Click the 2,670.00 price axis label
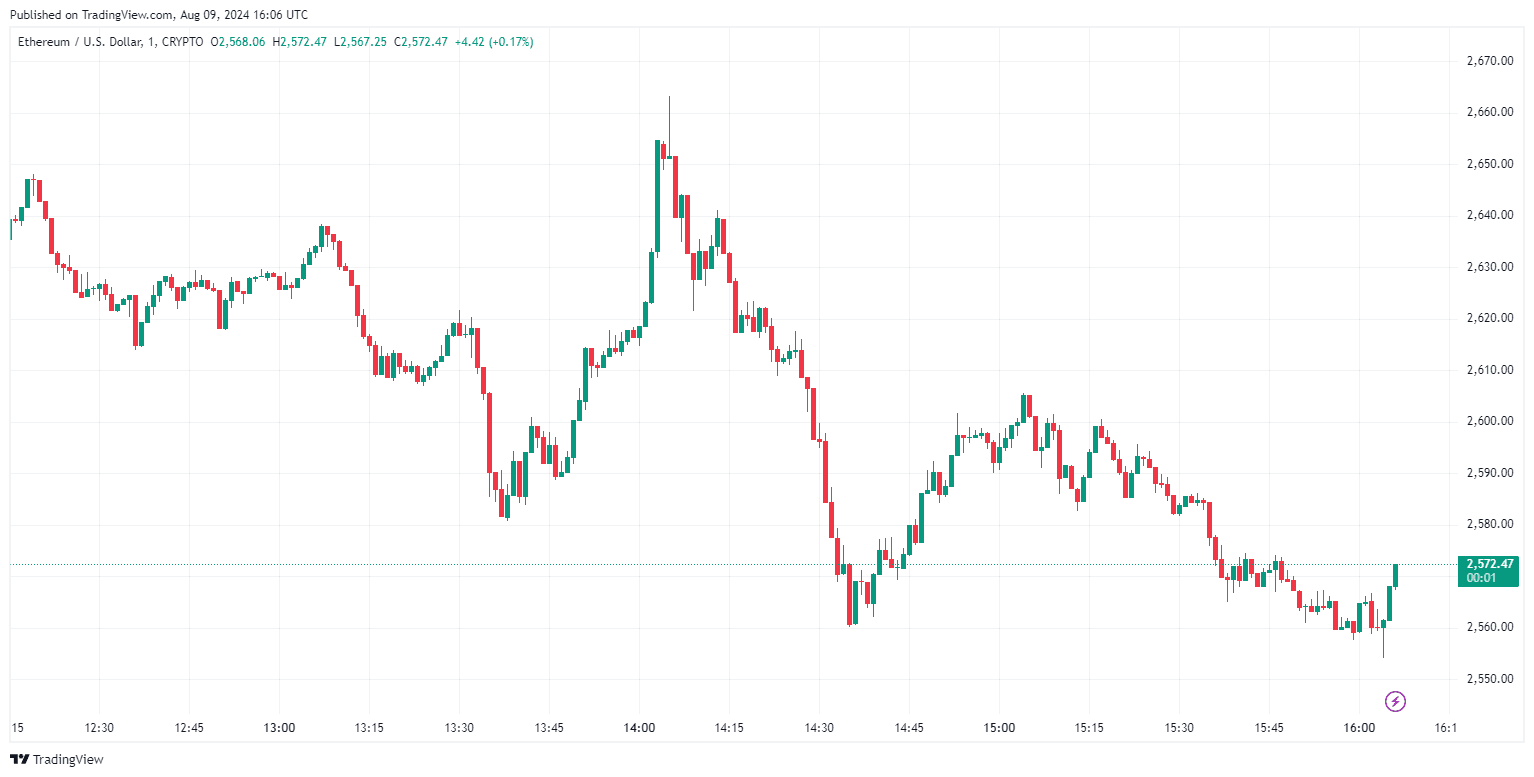The width and height of the screenshot is (1534, 777). (1488, 61)
